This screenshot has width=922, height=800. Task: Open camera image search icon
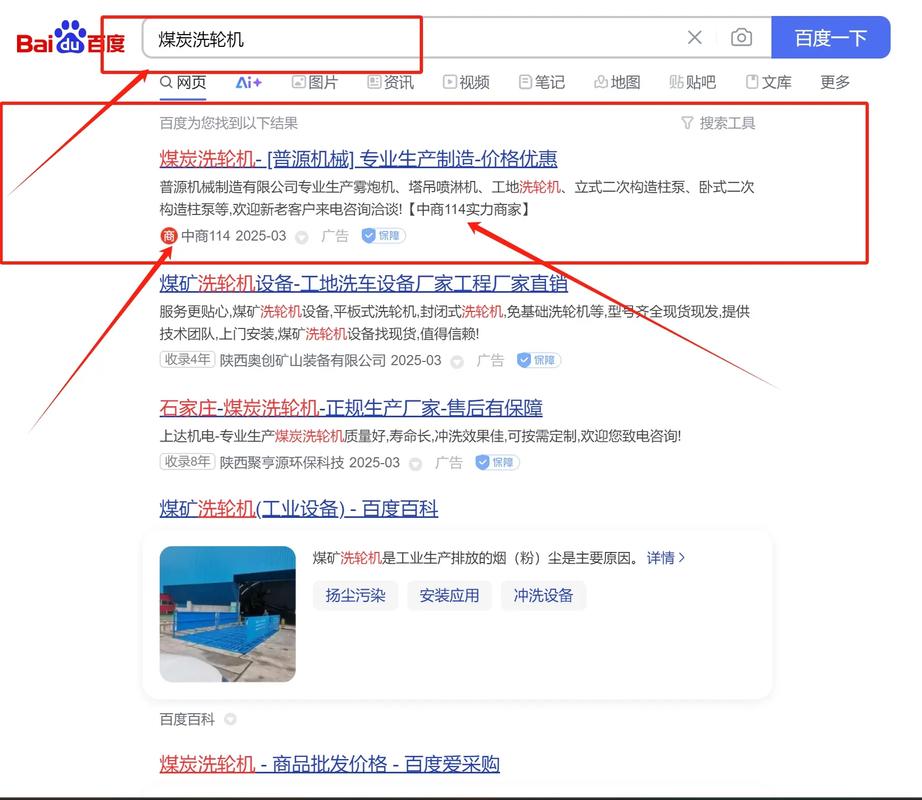pos(741,38)
